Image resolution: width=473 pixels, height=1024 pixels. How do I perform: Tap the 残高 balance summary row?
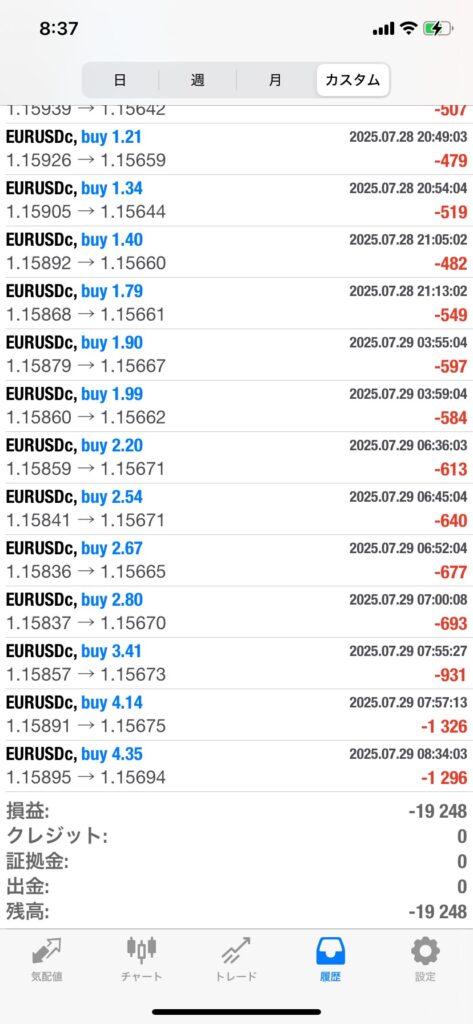point(236,912)
